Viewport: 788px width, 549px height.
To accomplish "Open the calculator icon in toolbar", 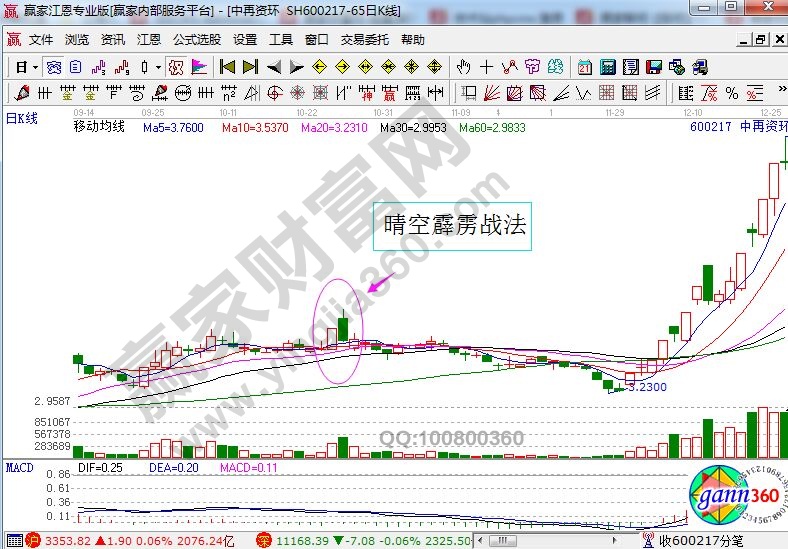I will (x=608, y=67).
